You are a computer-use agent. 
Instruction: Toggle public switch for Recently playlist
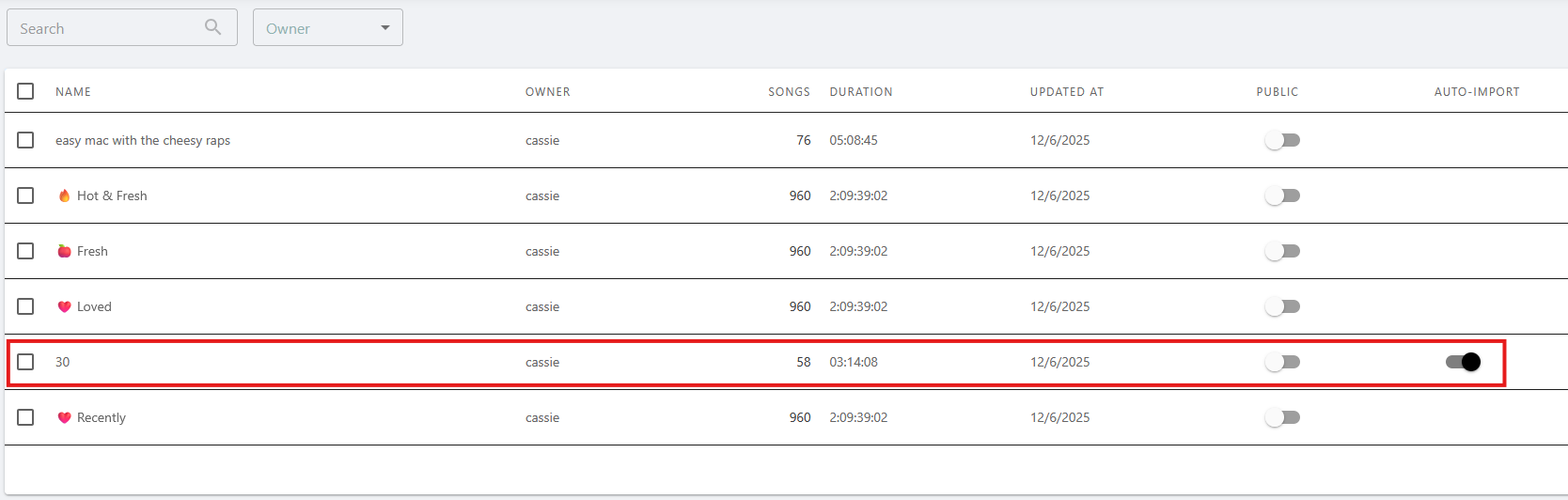(x=1282, y=417)
